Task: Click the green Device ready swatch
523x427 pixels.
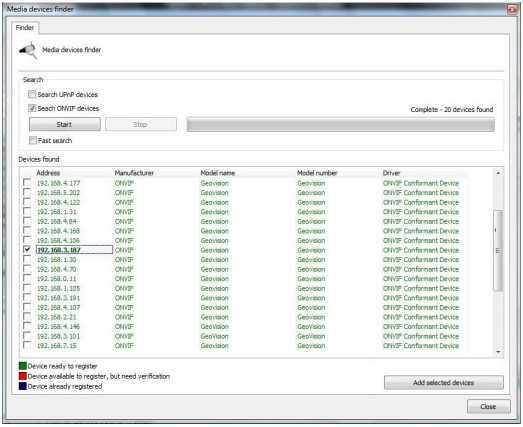Action: tap(23, 366)
